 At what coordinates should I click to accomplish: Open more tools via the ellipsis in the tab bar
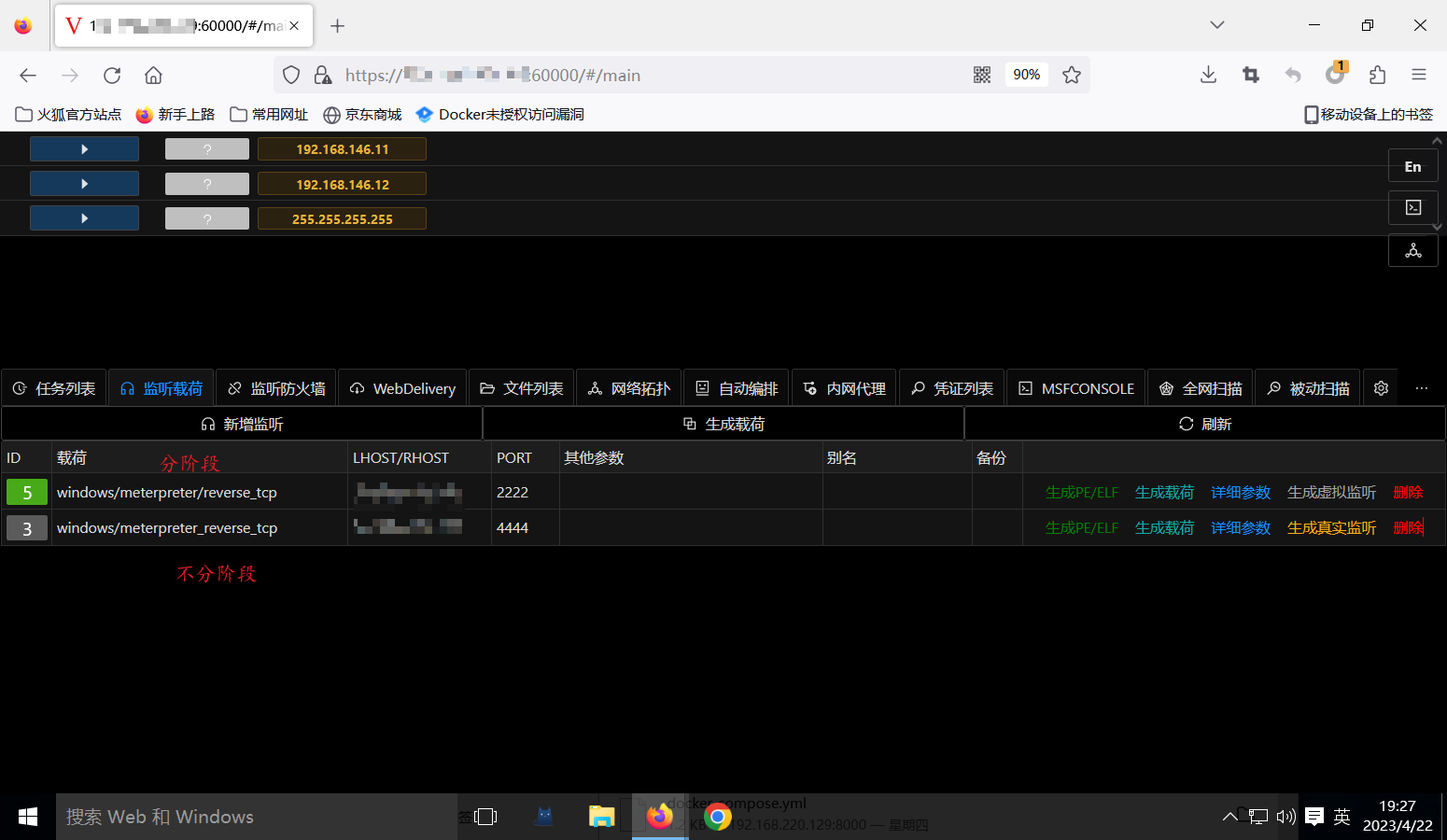(1423, 387)
